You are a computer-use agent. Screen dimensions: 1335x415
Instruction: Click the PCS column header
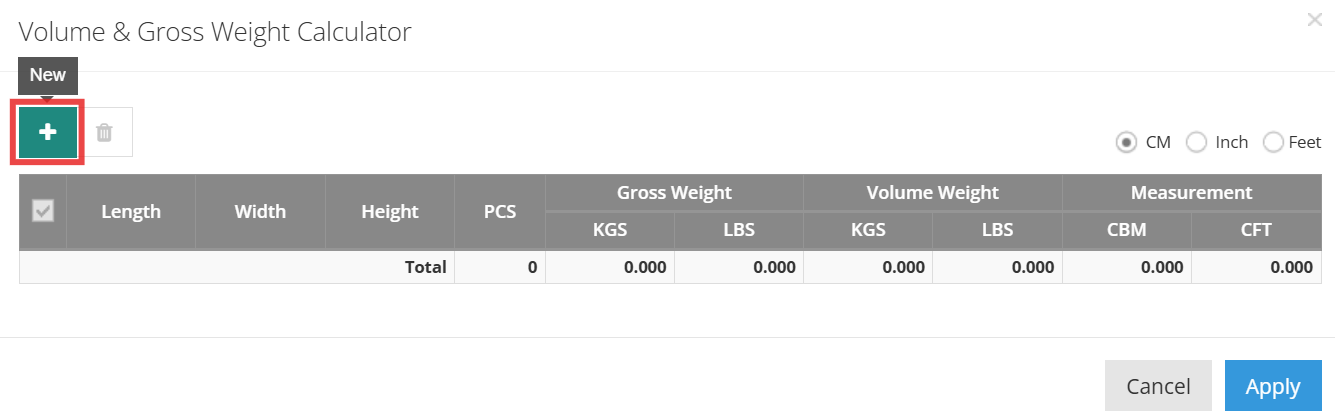coord(500,211)
